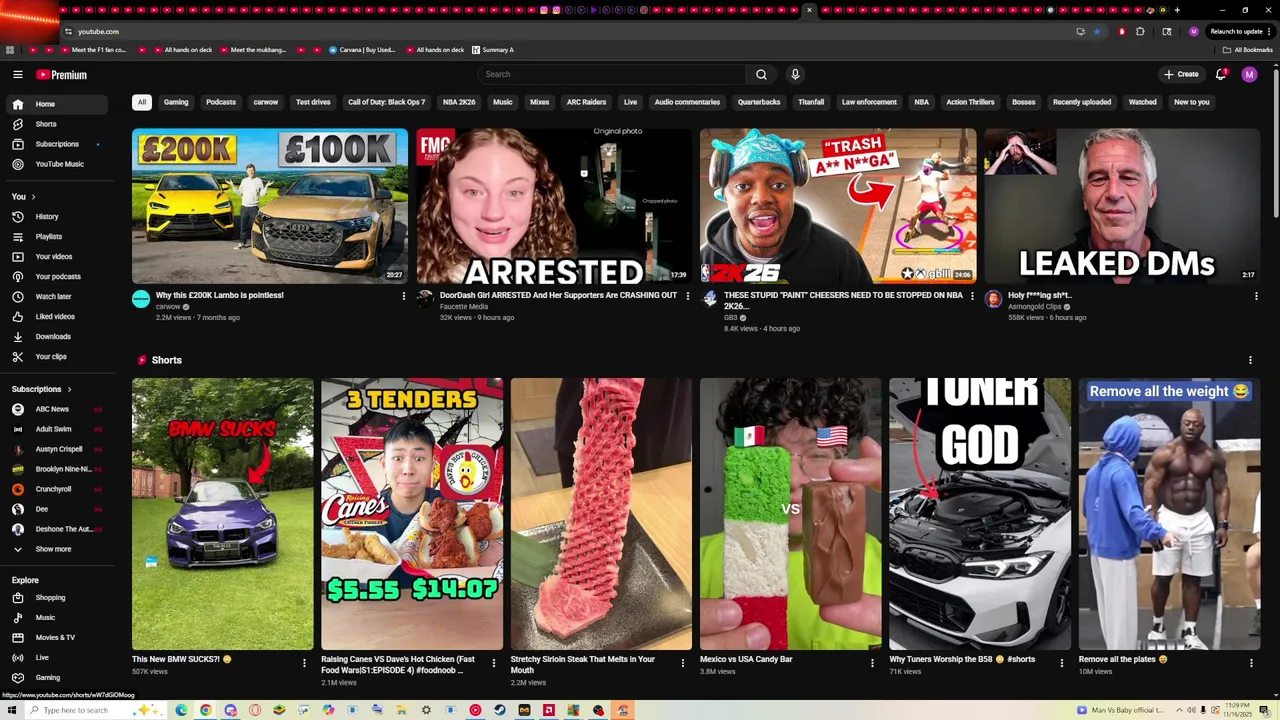This screenshot has height=720, width=1280.
Task: Go to Shorts in the sidebar
Action: click(x=58, y=124)
